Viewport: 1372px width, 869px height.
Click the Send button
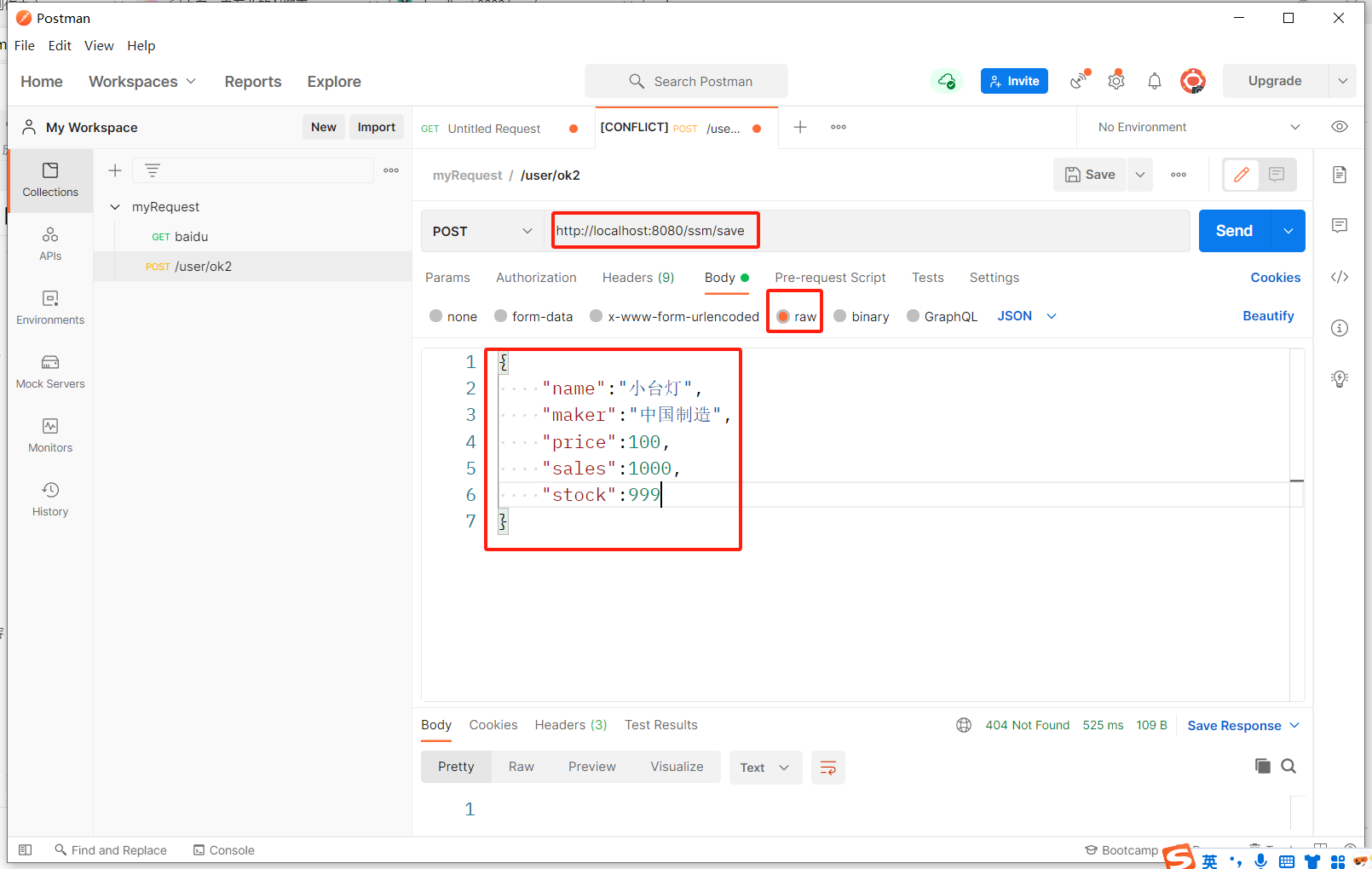(x=1235, y=231)
